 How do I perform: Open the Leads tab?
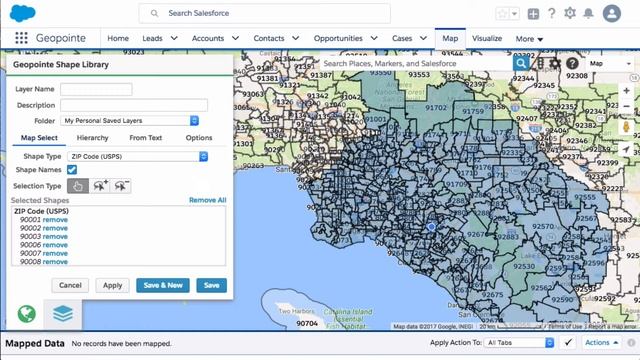(x=152, y=38)
